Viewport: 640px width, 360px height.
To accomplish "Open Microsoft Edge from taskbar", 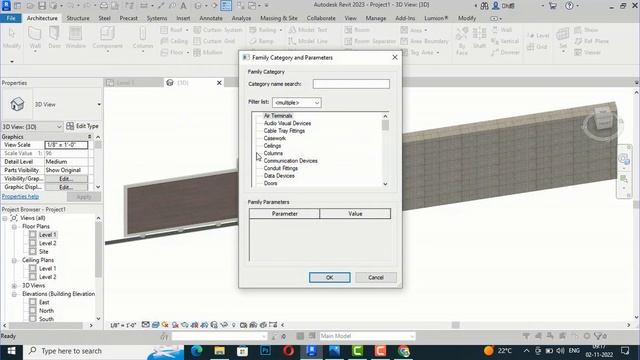I will pyautogui.click(x=197, y=351).
